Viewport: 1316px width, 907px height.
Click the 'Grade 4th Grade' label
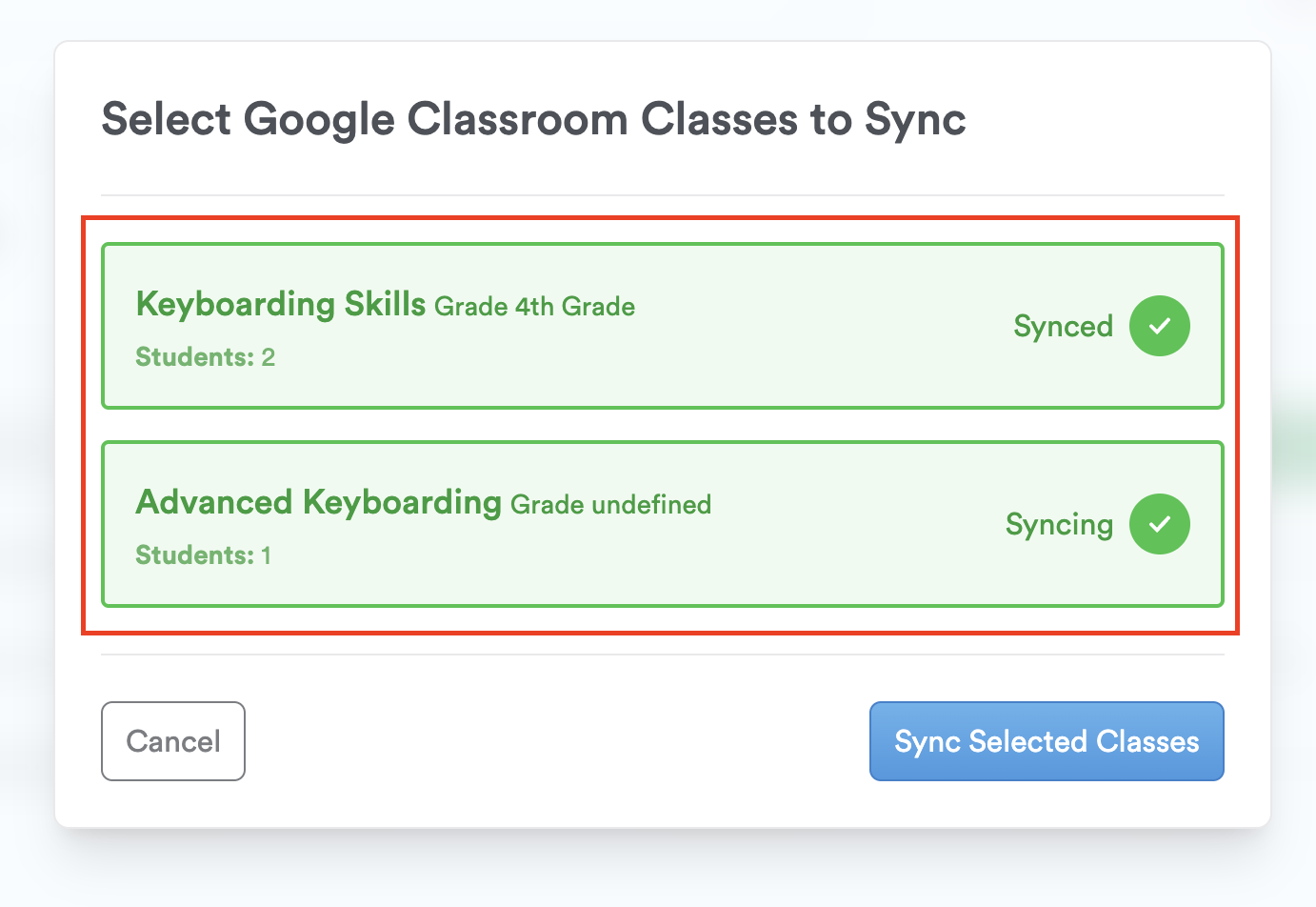(x=535, y=307)
